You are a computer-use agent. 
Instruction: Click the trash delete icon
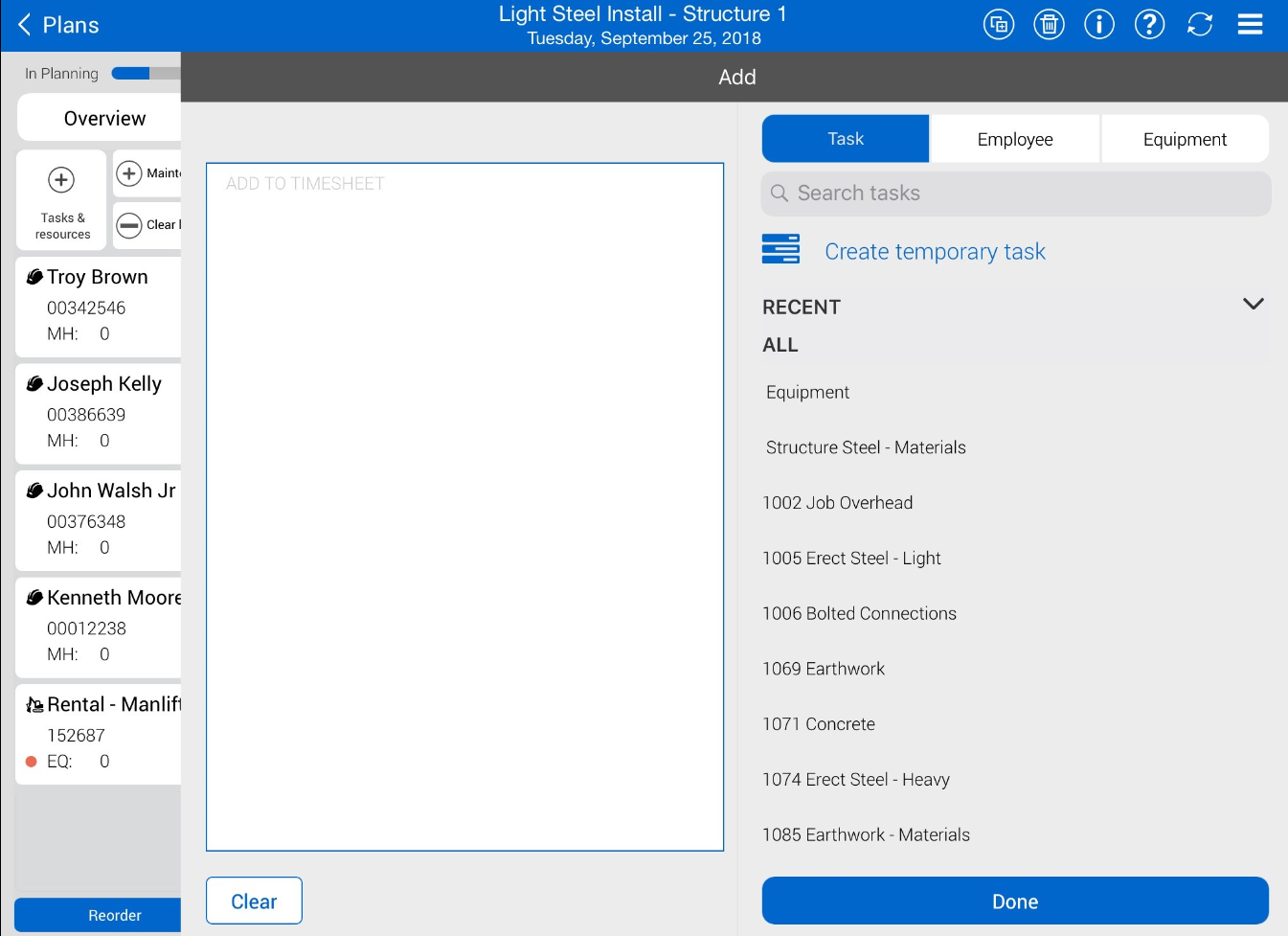[x=1049, y=24]
